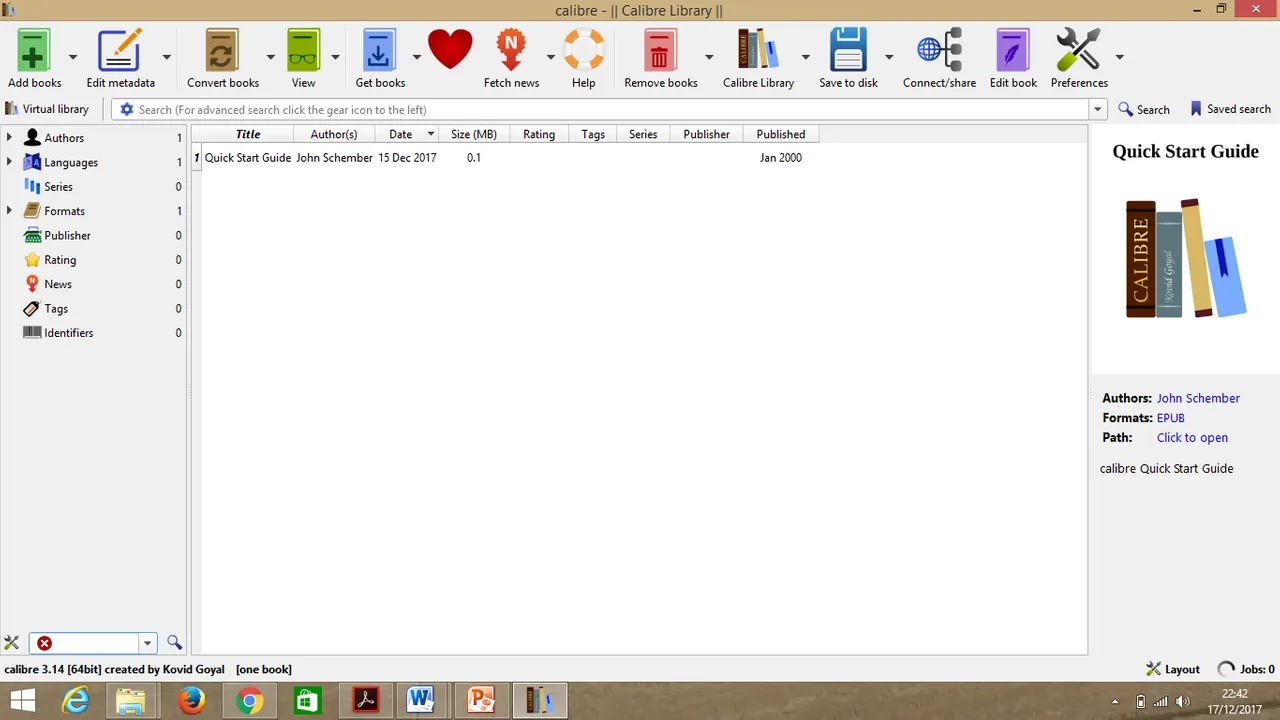The height and width of the screenshot is (720, 1280).
Task: Click in the main search field
Action: coord(611,109)
